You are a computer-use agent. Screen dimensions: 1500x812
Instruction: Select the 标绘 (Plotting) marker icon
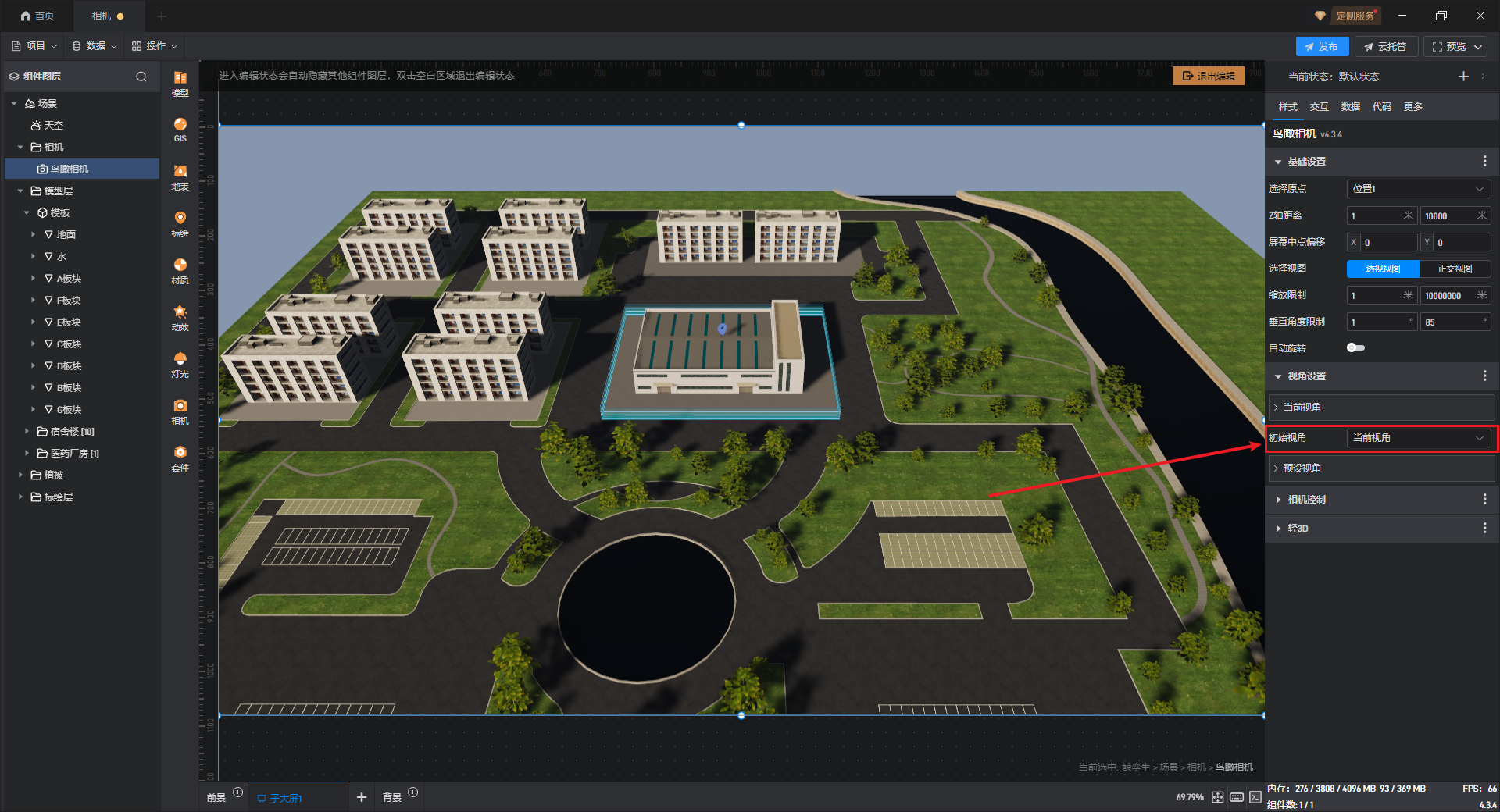pyautogui.click(x=180, y=223)
